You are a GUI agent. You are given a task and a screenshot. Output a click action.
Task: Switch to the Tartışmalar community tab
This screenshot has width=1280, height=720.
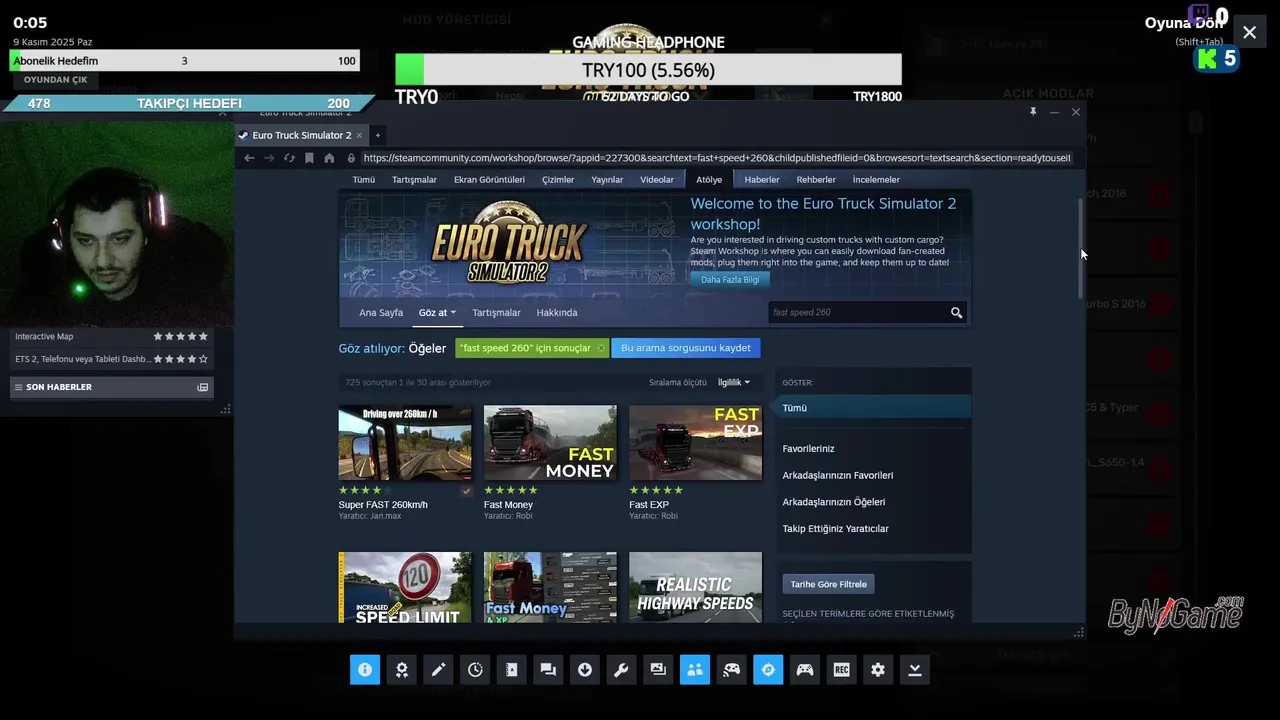(x=414, y=180)
